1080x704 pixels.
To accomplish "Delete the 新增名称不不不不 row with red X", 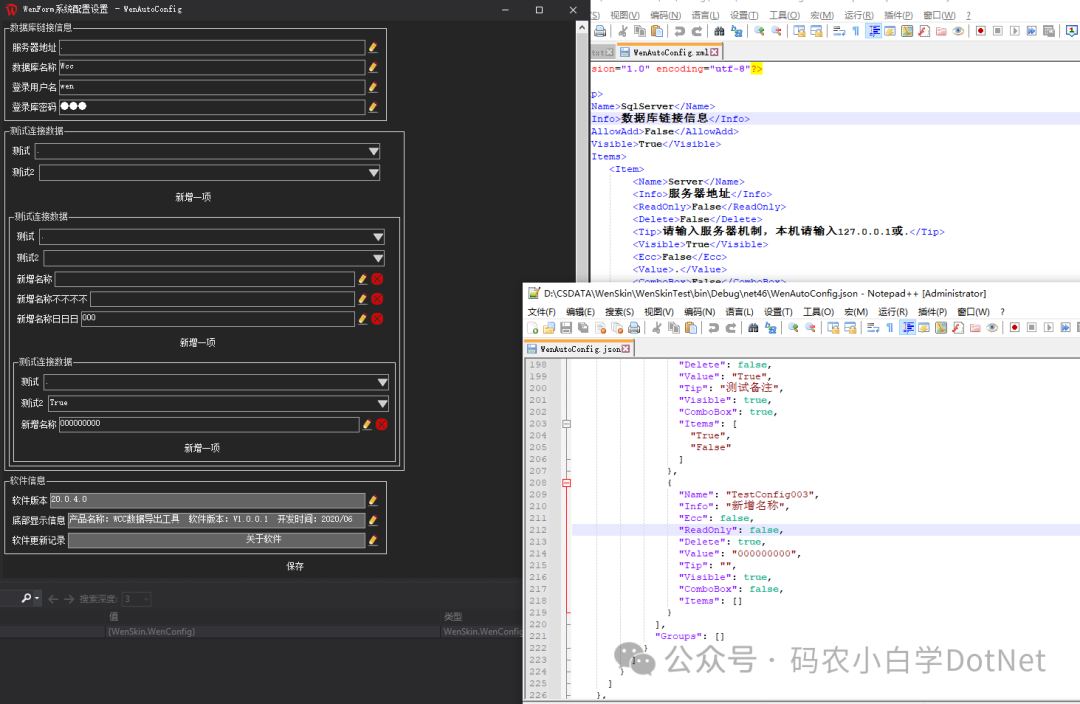I will point(377,299).
